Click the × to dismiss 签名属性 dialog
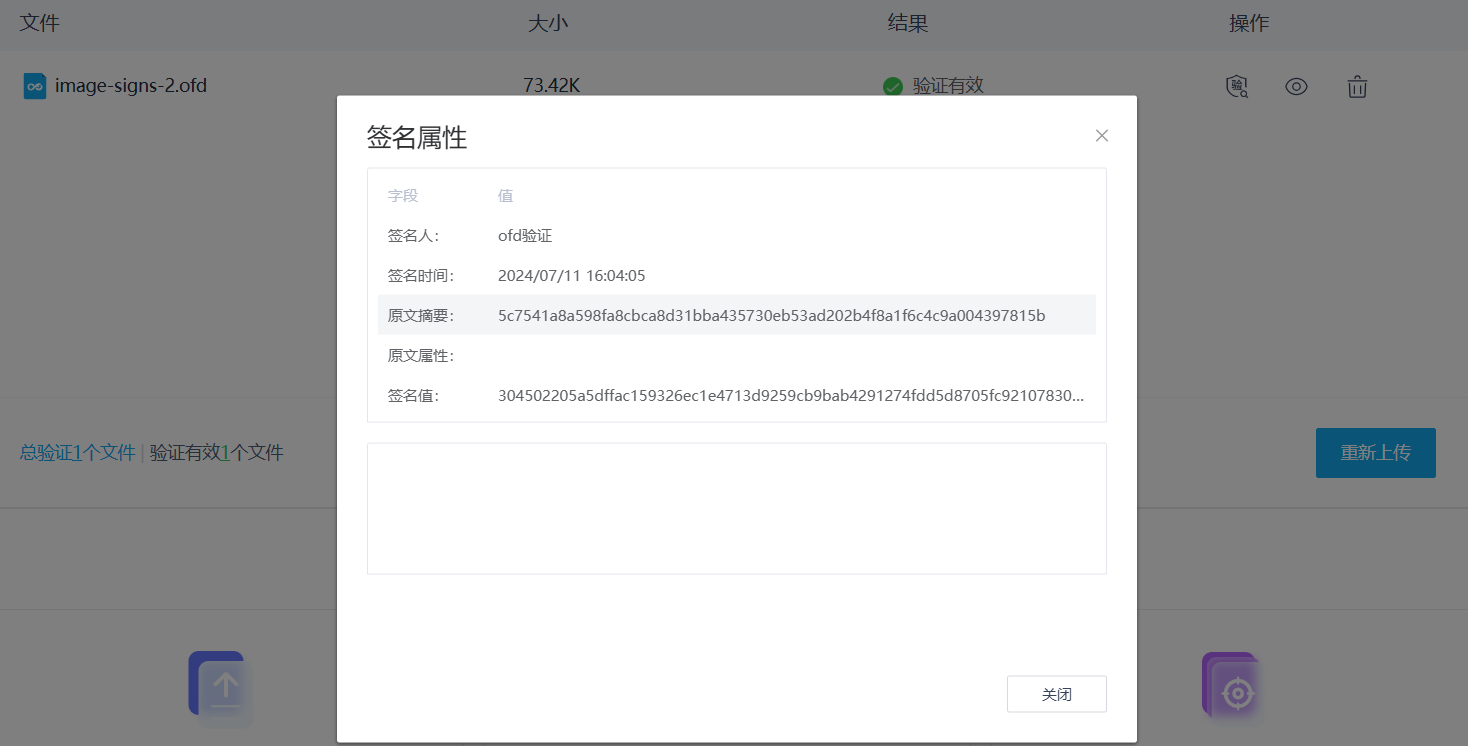The width and height of the screenshot is (1468, 746). [x=1101, y=135]
